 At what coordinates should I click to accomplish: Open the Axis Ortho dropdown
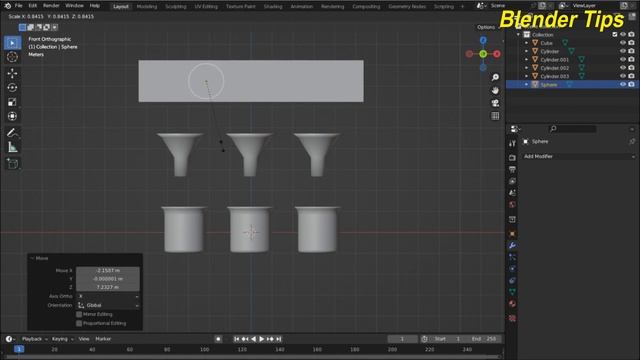tap(108, 296)
